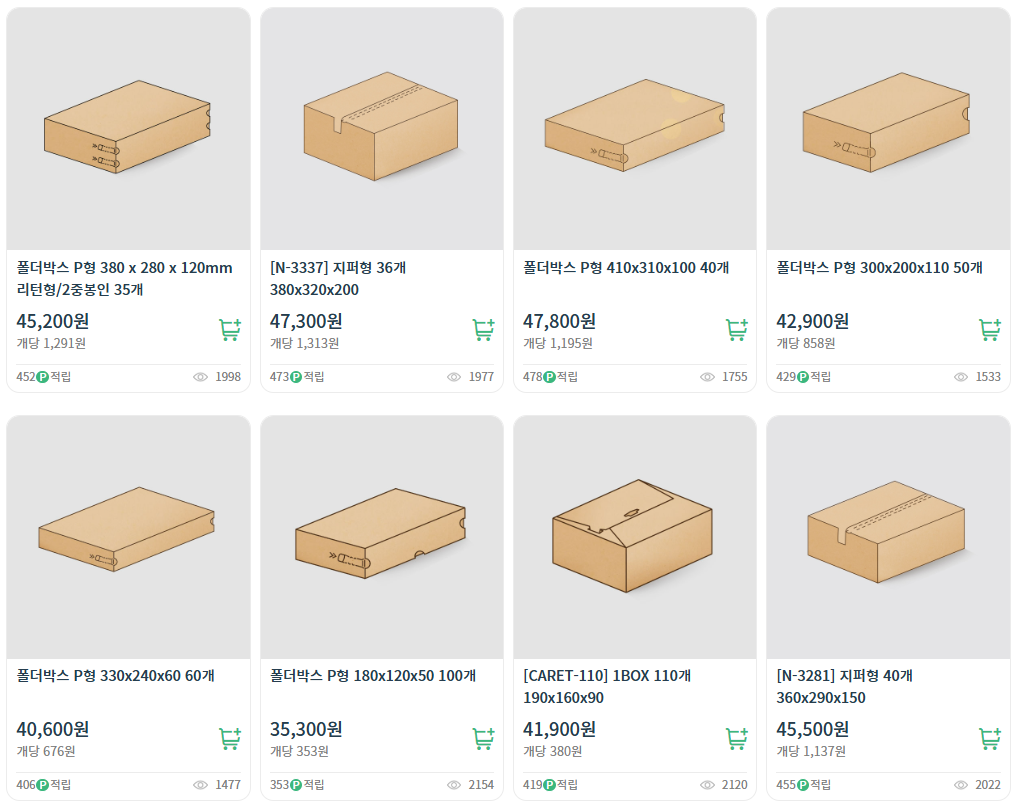Add N-3337 지퍼형 36개 to cart
Viewport: 1016px width, 807px height.
[483, 330]
